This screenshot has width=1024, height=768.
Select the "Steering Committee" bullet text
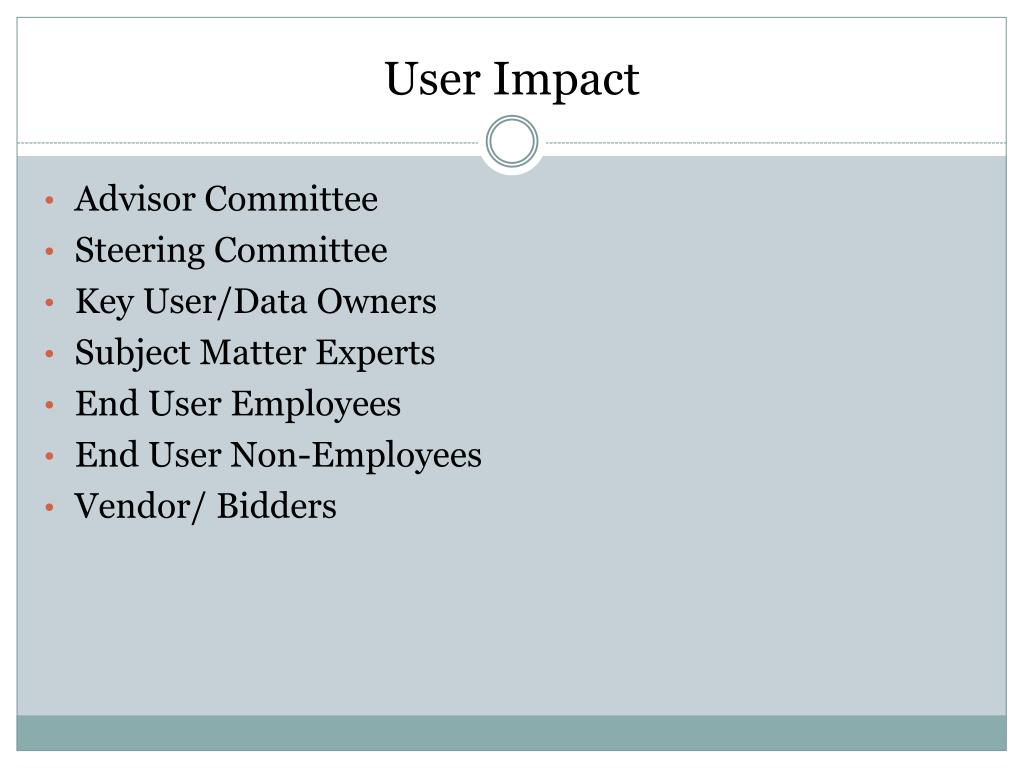click(x=231, y=250)
